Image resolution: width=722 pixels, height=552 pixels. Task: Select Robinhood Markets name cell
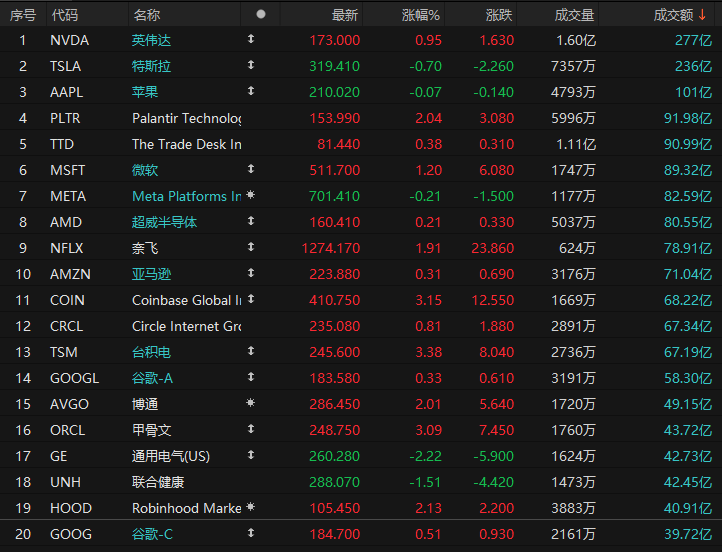pyautogui.click(x=186, y=508)
